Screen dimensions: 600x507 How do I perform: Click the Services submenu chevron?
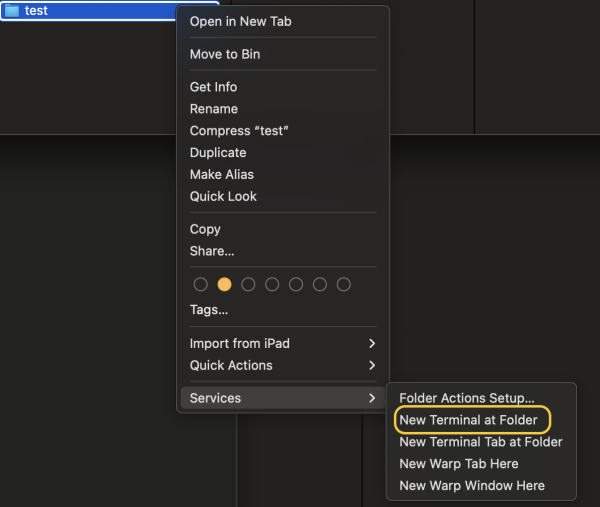click(372, 398)
